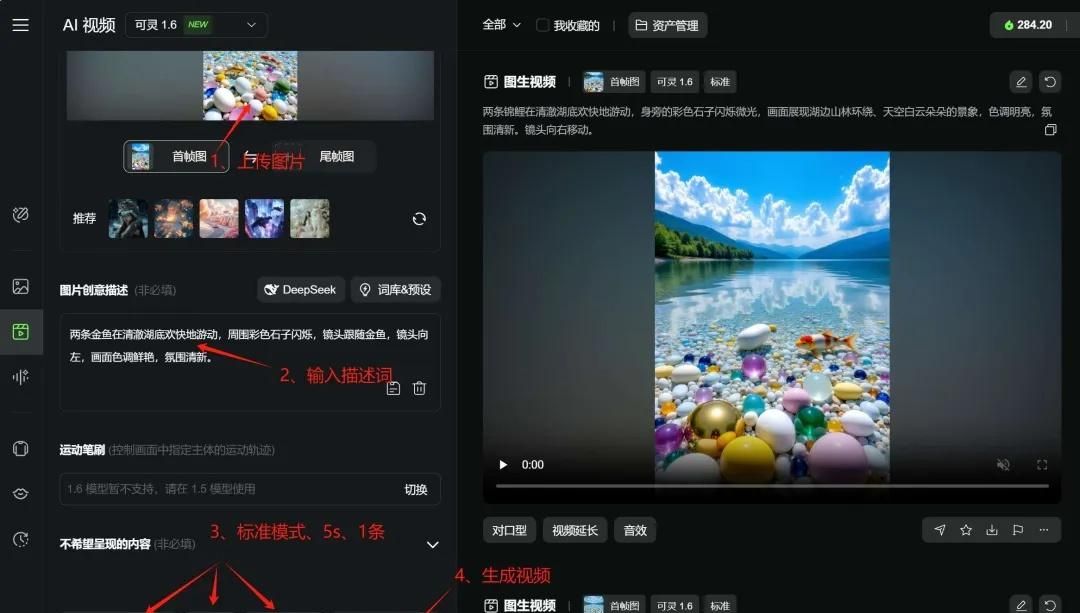Toggle fullscreen on the video player
Screen dimensions: 1080x613
1041,465
